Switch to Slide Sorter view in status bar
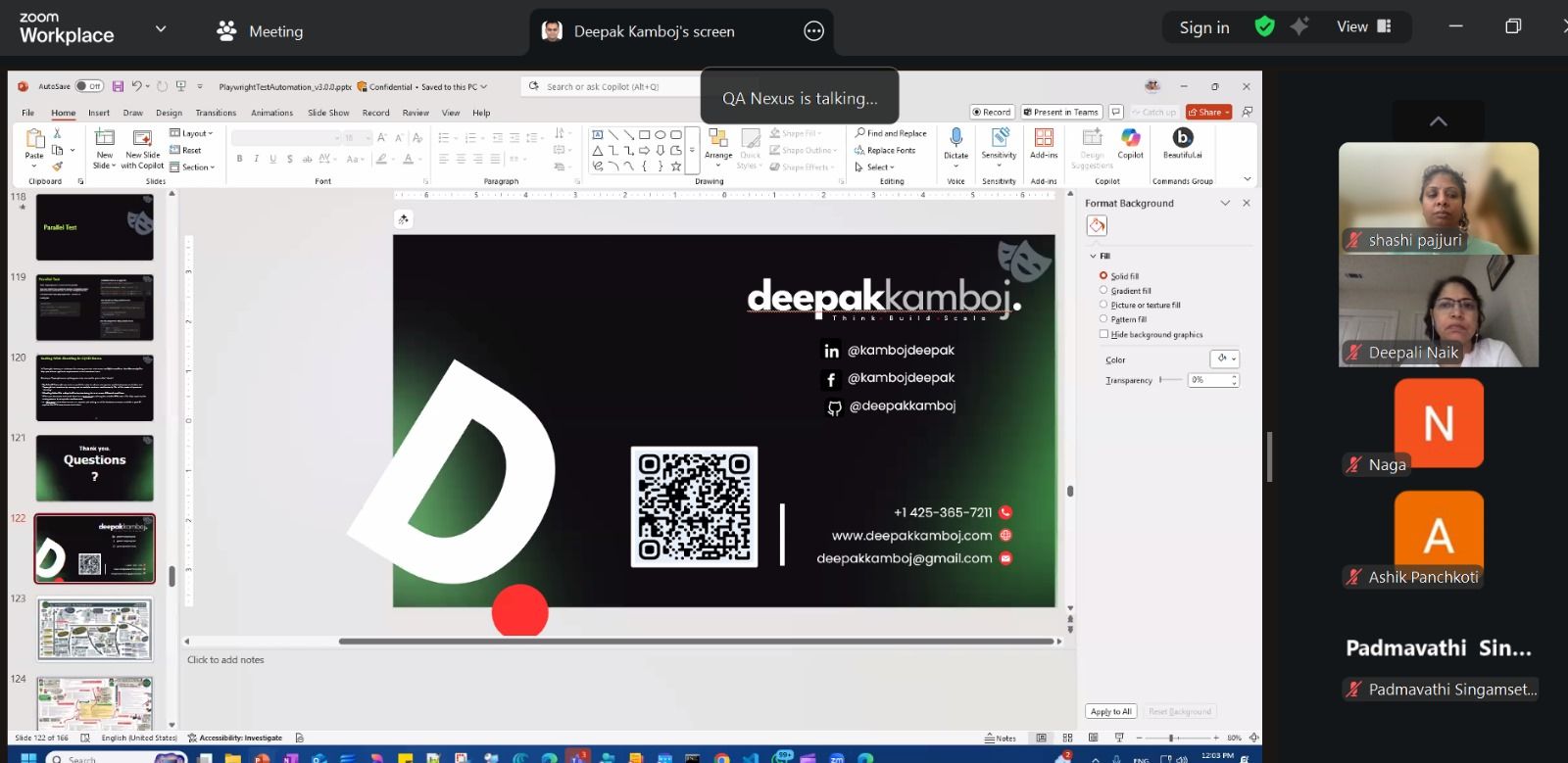 1067,738
